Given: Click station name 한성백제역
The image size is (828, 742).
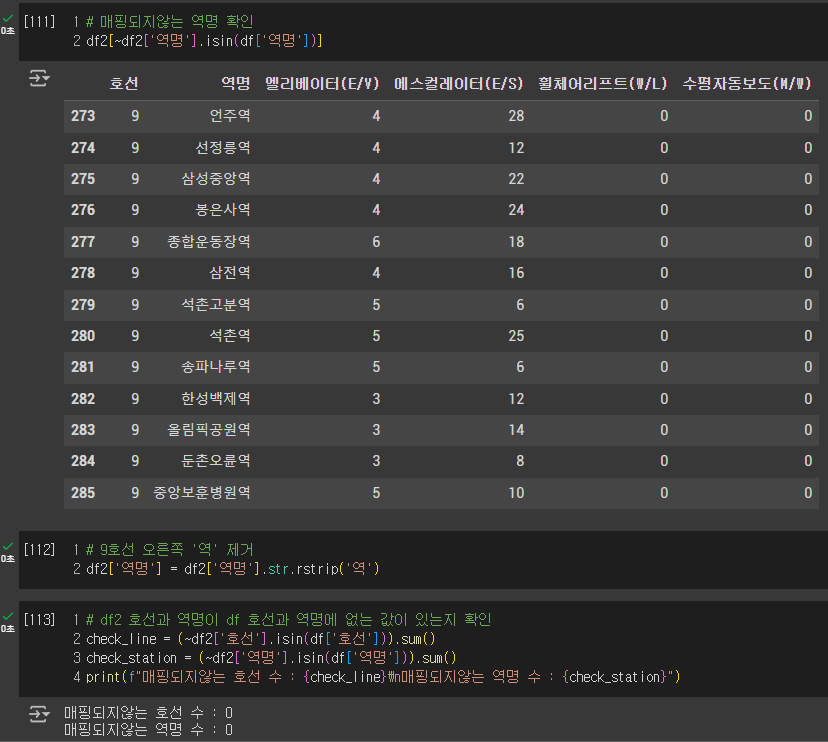Looking at the screenshot, I should pyautogui.click(x=216, y=399).
